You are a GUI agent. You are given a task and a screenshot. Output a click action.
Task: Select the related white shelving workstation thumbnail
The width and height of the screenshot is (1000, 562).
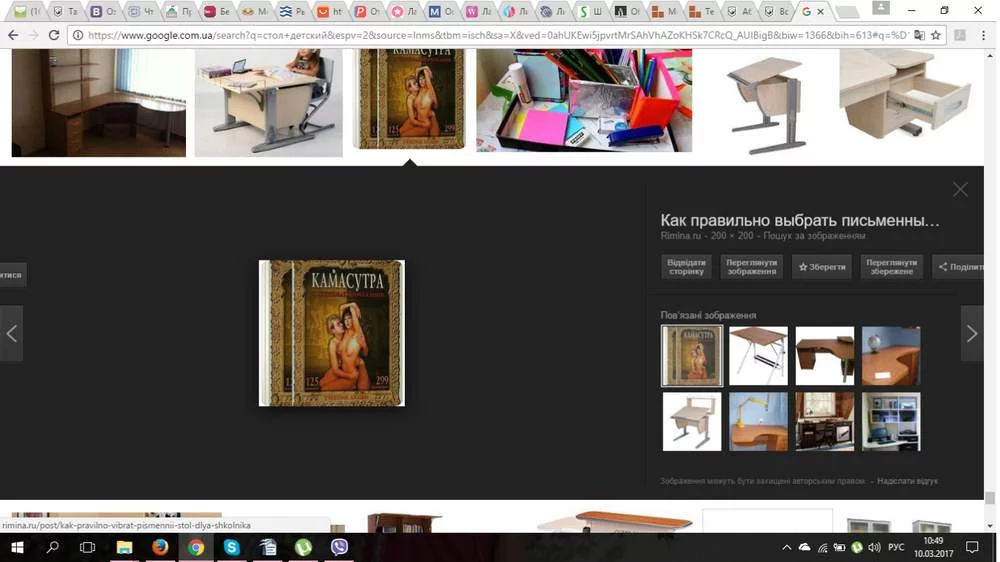(891, 422)
